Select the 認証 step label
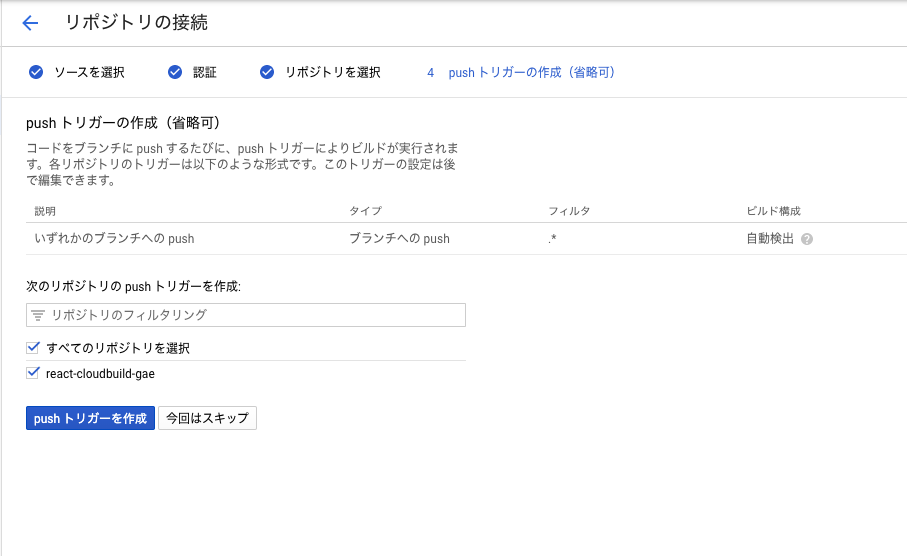Screen dimensions: 907x556 point(205,72)
